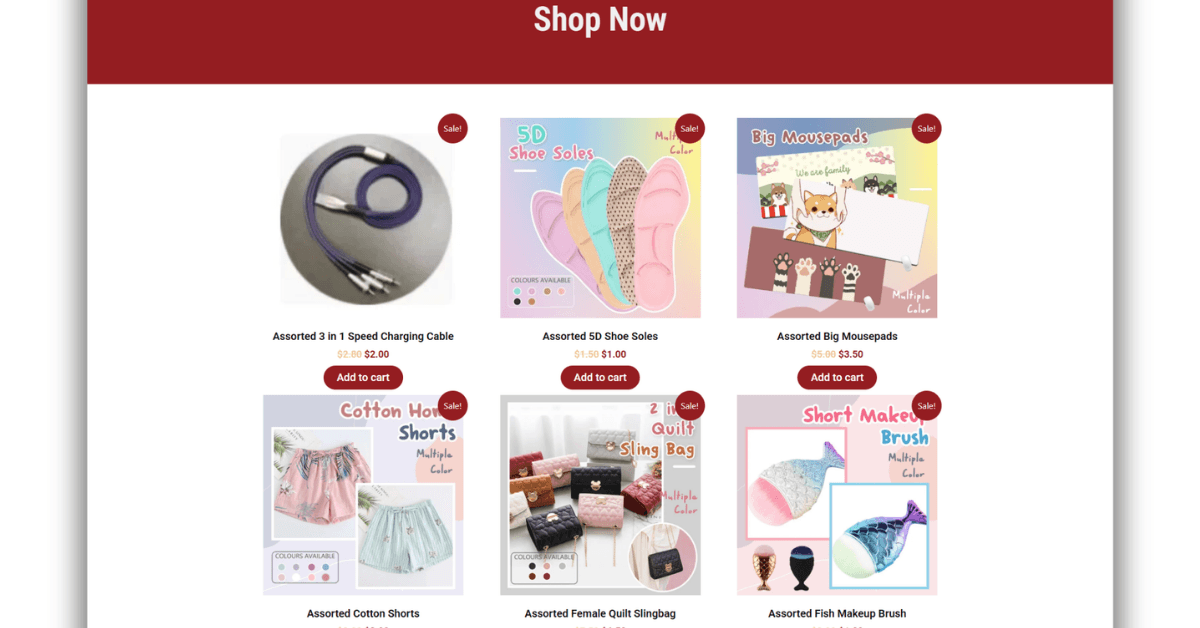Open Assorted Cotton Shorts title link

point(363,613)
